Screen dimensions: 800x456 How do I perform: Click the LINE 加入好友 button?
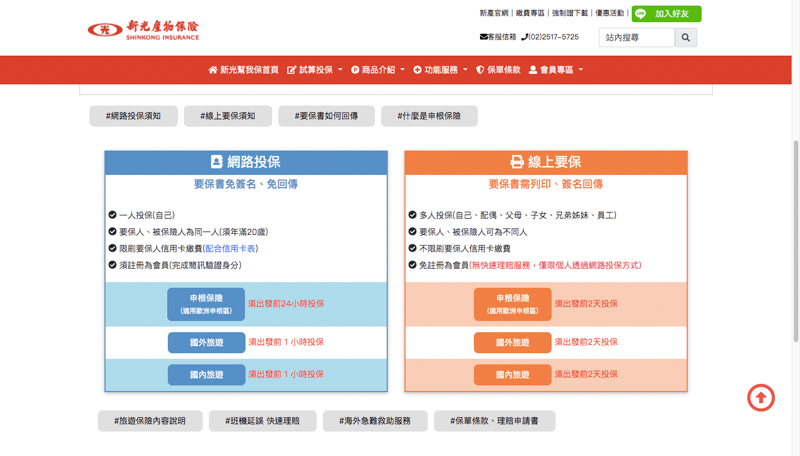[666, 14]
